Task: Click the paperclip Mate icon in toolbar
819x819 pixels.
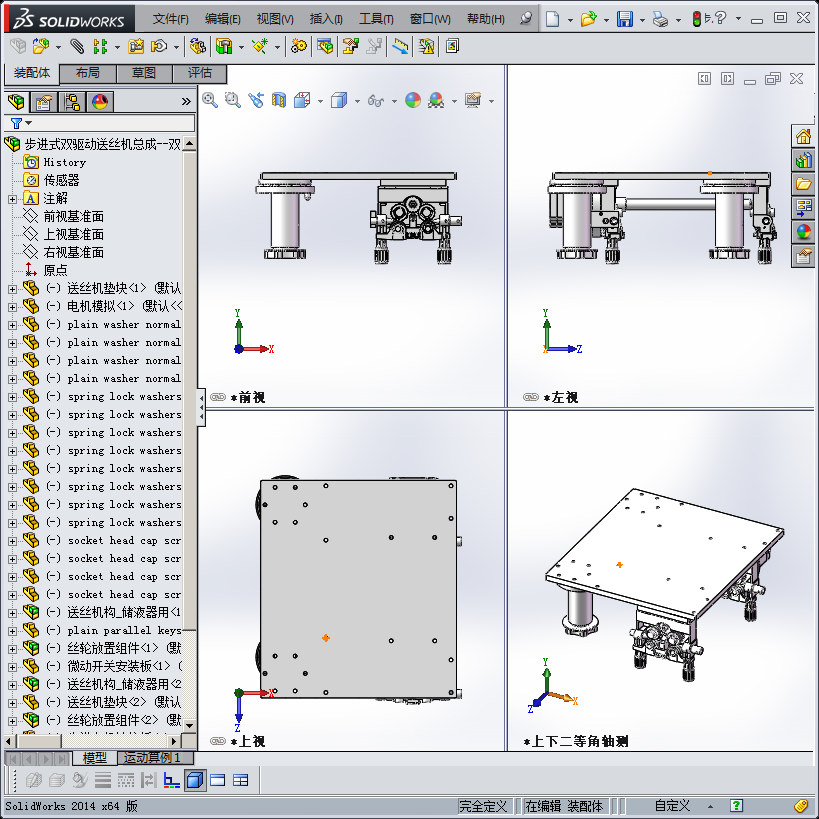Action: coord(77,46)
